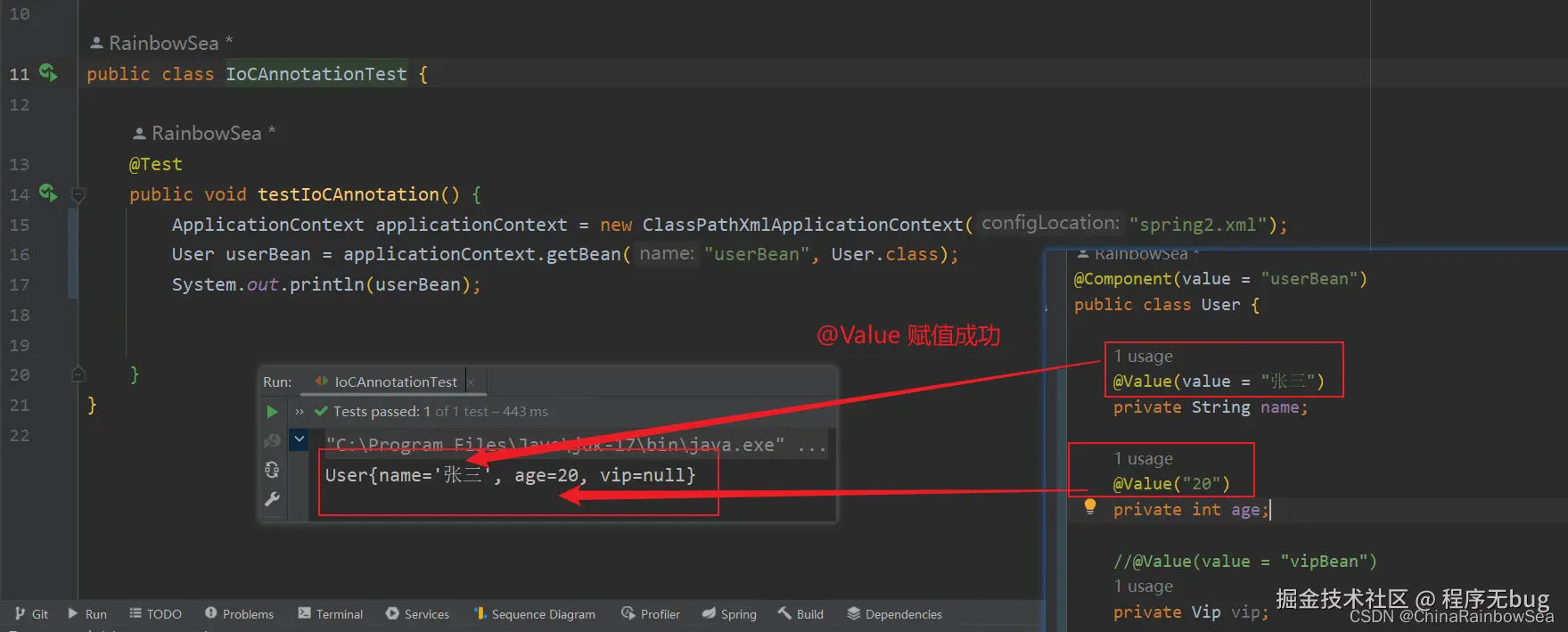This screenshot has width=1568, height=632.
Task: Click the java.exe command line in console
Action: coord(576,444)
